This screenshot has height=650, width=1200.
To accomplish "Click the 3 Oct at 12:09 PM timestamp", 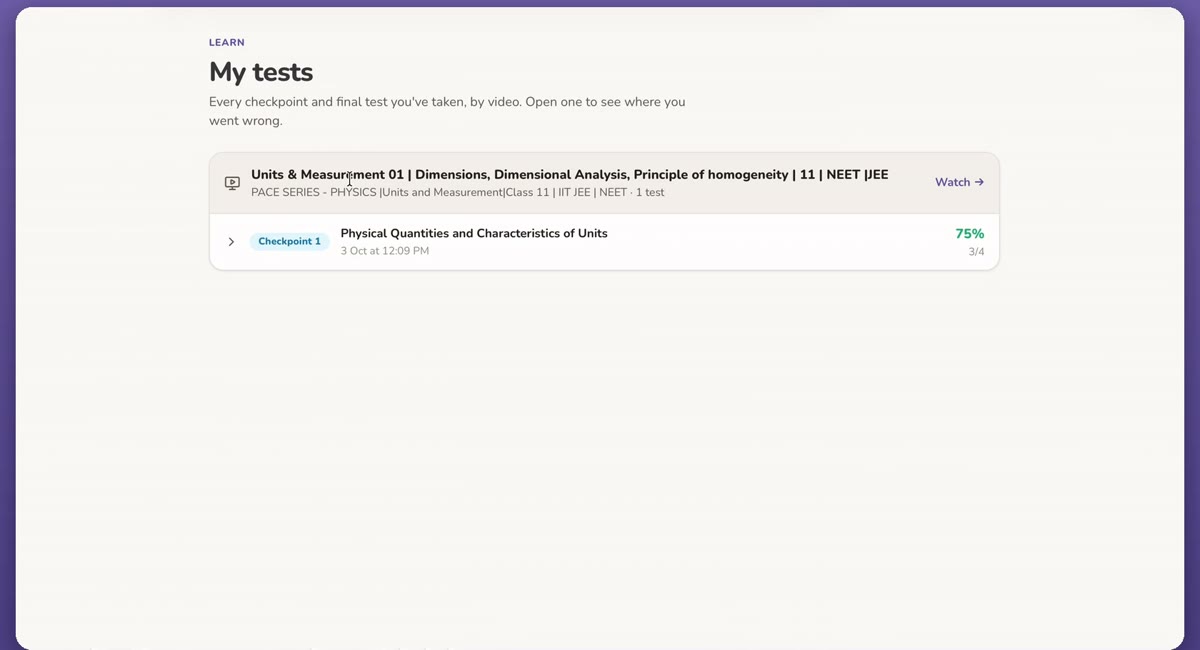I will pos(385,251).
